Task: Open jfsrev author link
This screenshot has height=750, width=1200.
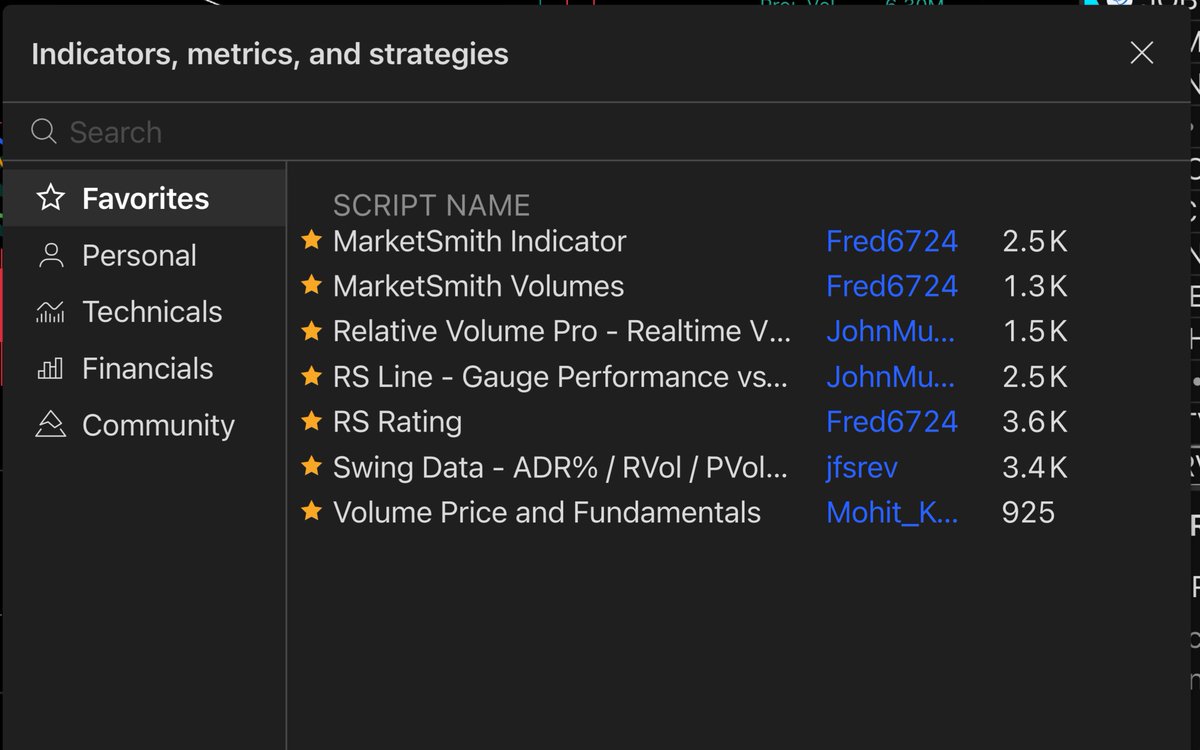Action: click(862, 467)
